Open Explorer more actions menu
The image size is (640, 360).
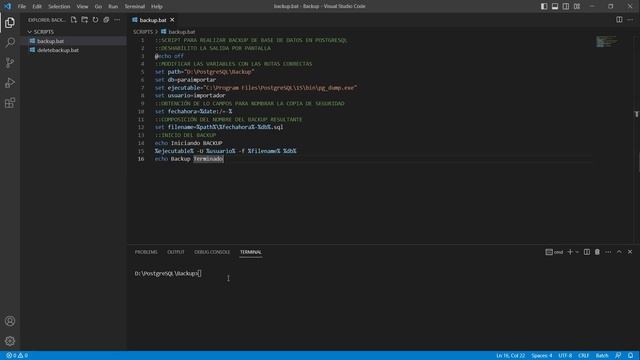tap(117, 20)
